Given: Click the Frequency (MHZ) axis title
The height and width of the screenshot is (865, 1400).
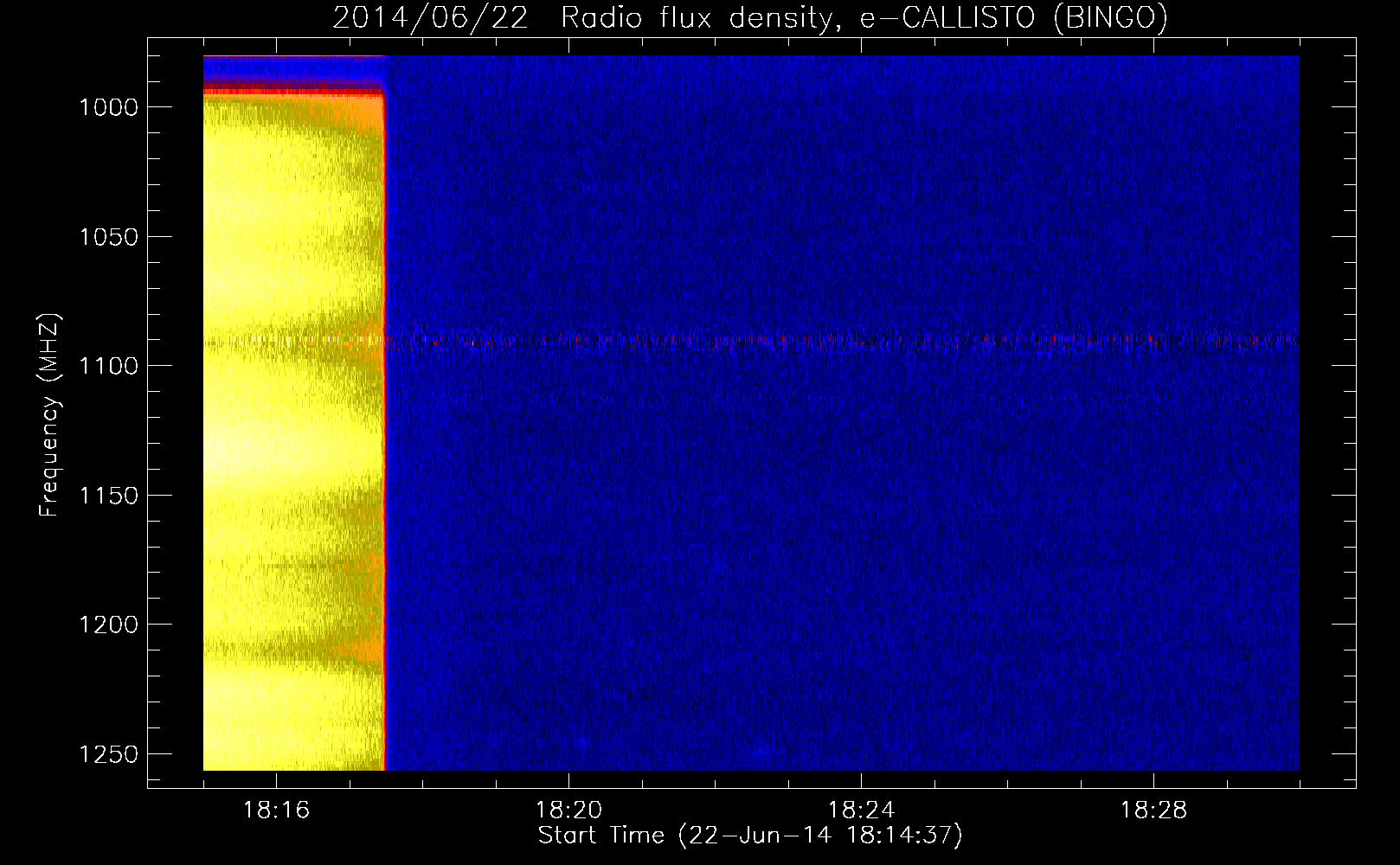Looking at the screenshot, I should click(x=49, y=415).
